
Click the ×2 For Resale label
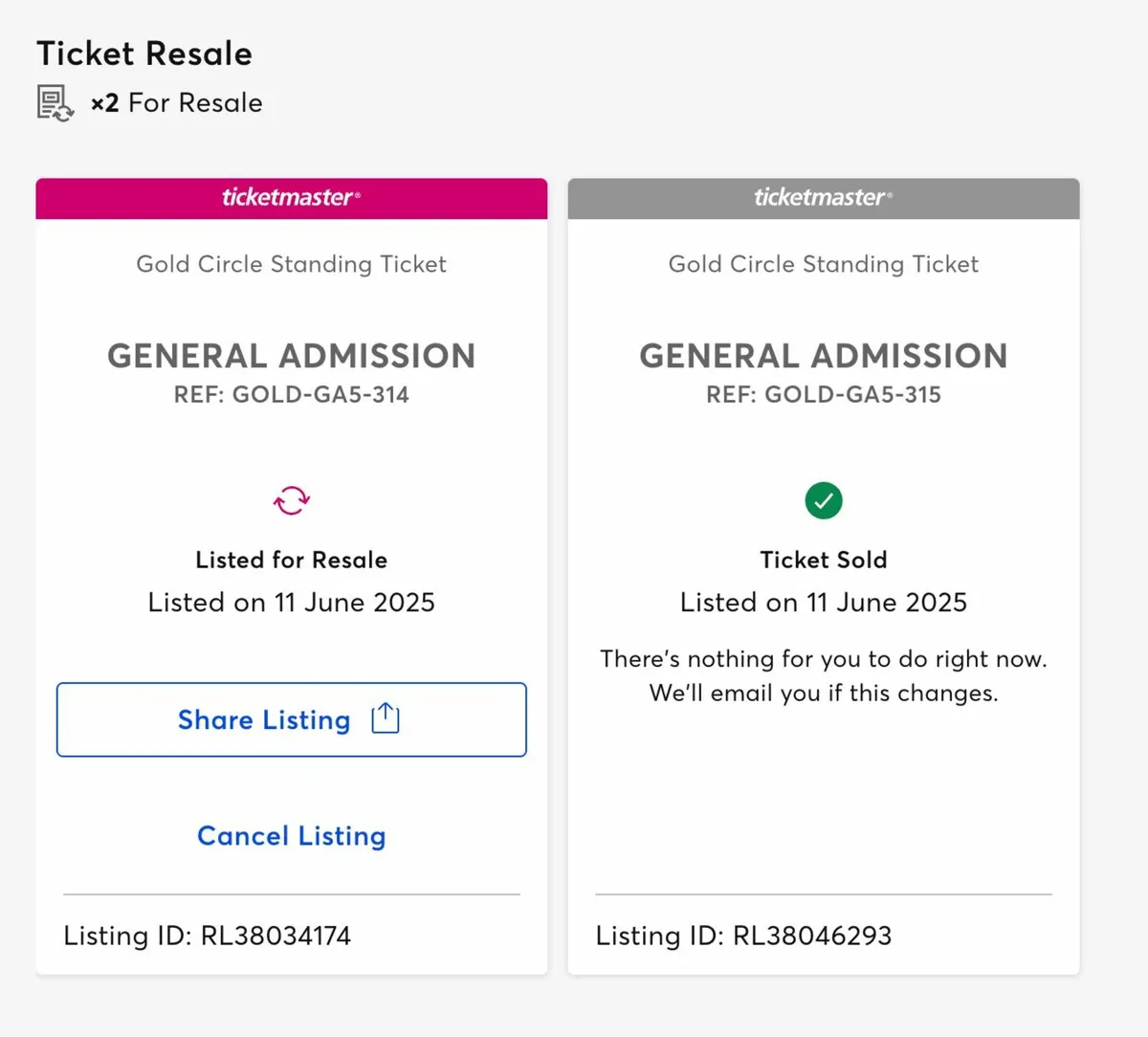177,102
